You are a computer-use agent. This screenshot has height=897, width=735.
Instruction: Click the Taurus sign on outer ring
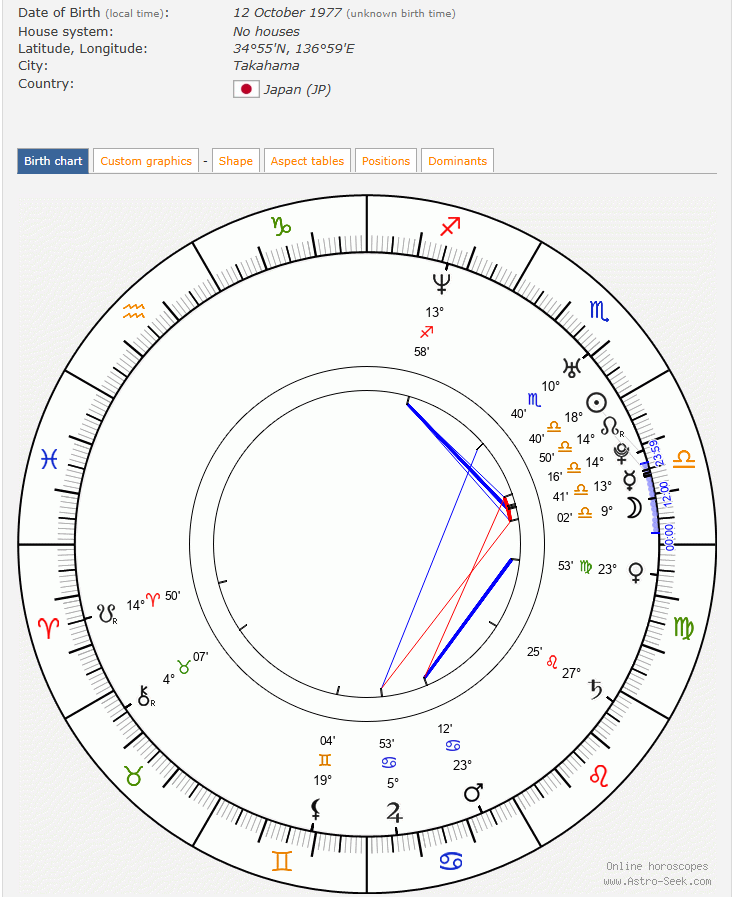pos(134,776)
